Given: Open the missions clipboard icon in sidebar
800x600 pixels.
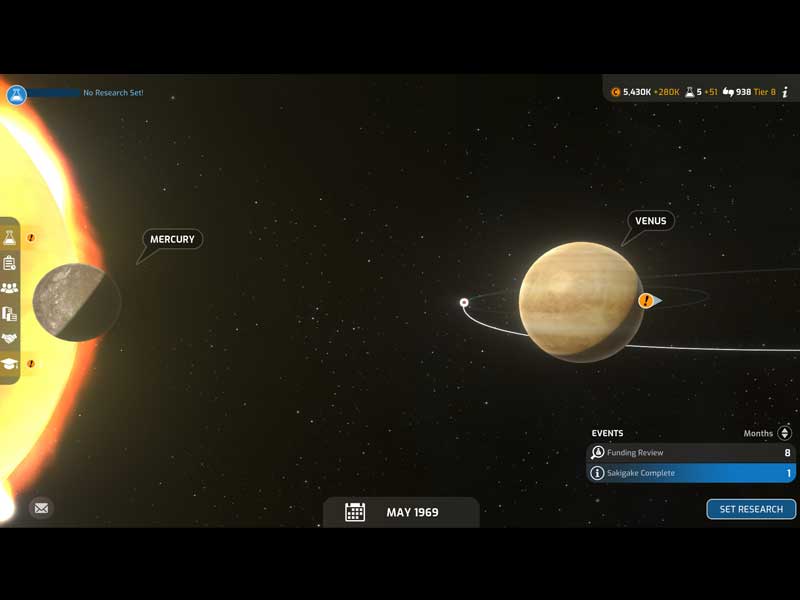Looking at the screenshot, I should pos(10,263).
